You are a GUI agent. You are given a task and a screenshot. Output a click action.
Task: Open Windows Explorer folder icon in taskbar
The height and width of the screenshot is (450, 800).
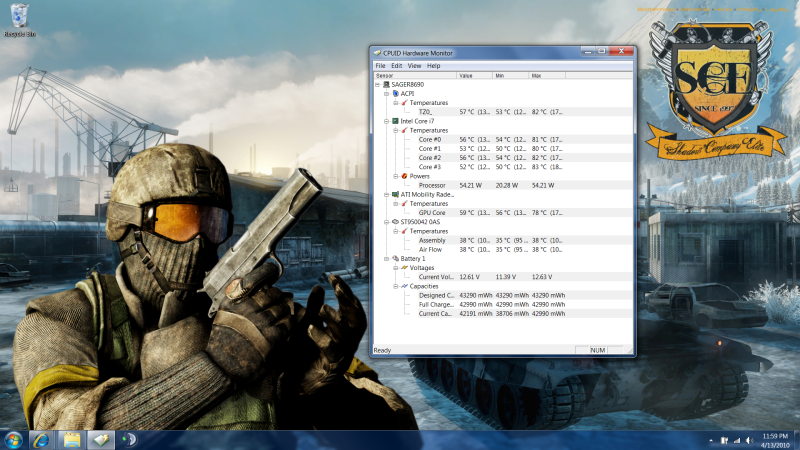[x=72, y=439]
